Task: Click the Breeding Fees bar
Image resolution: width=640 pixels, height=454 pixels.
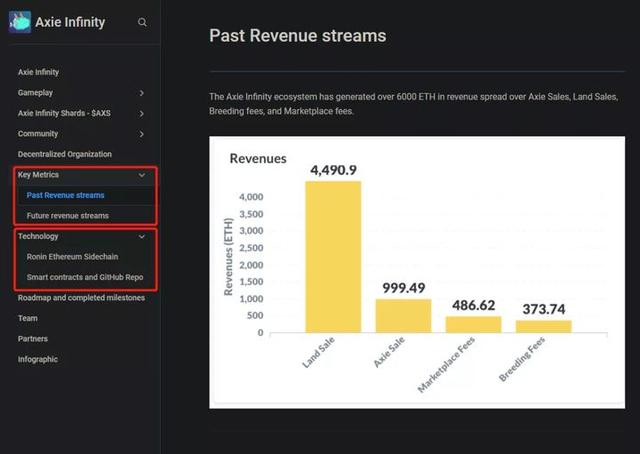Action: click(x=544, y=327)
